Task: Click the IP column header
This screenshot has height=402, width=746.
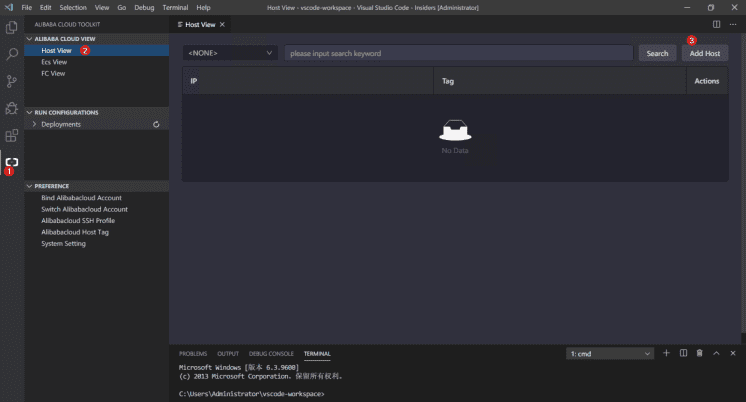Action: pos(308,81)
